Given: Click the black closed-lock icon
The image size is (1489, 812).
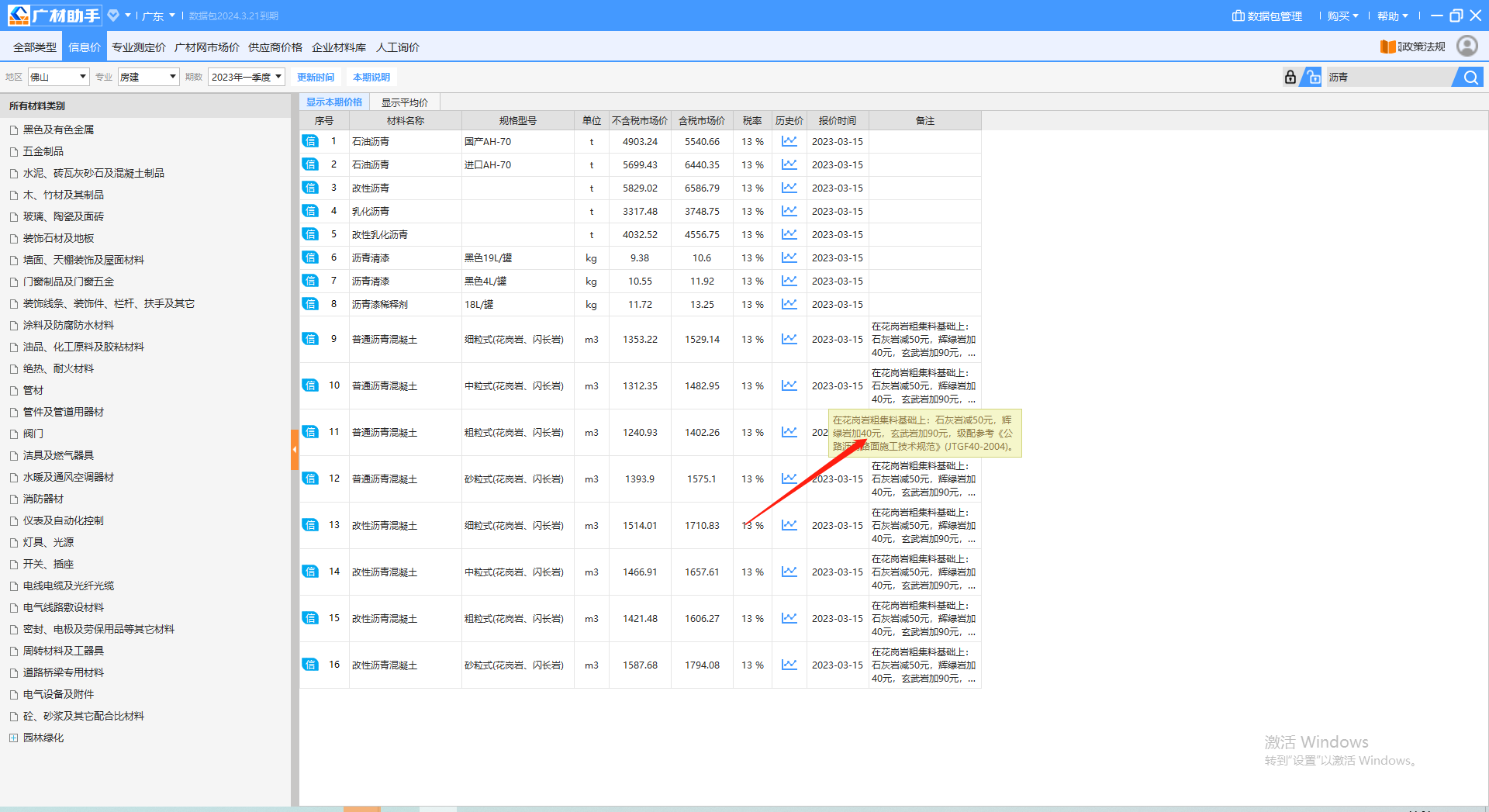Looking at the screenshot, I should [x=1290, y=77].
